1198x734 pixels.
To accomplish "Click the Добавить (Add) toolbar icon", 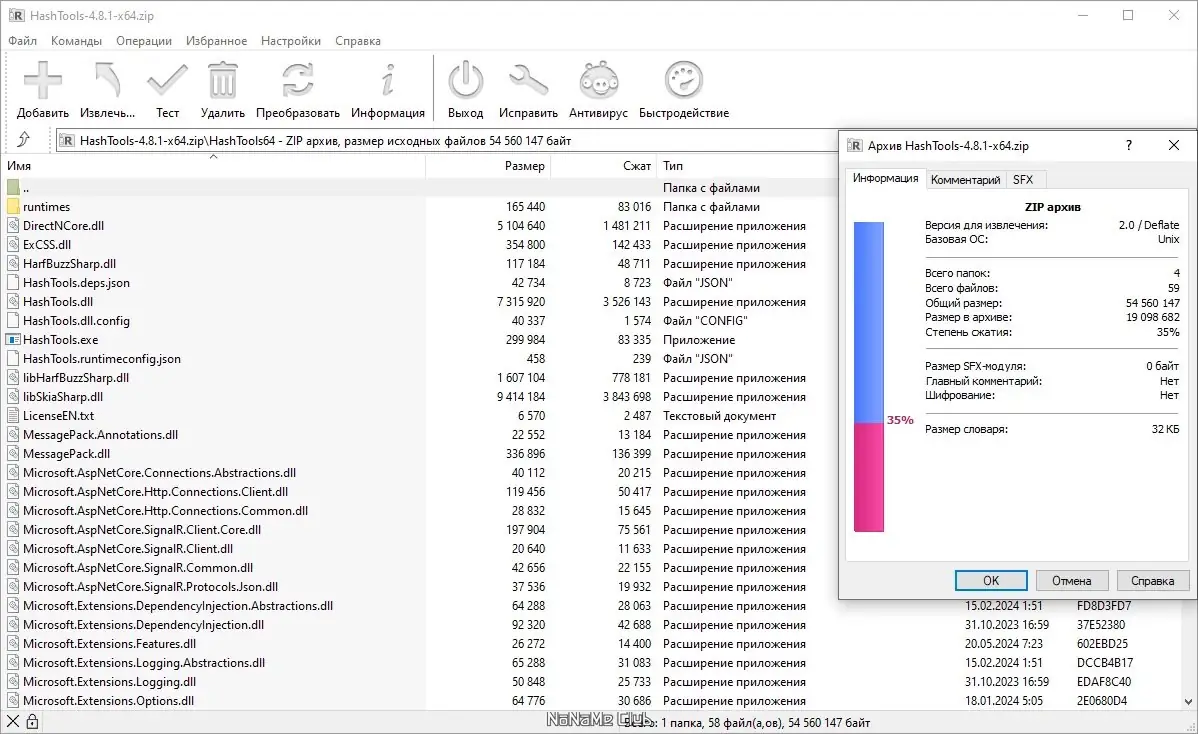I will coord(43,80).
